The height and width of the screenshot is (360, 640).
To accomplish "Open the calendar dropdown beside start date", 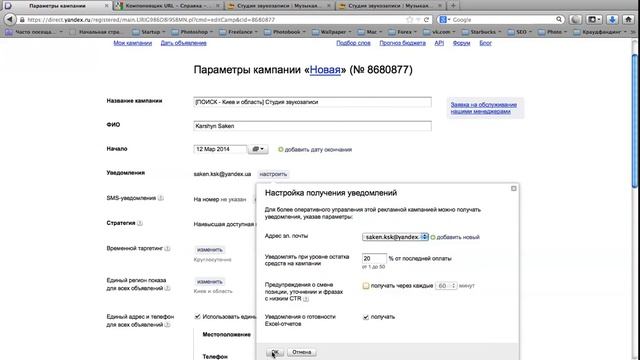I will pyautogui.click(x=258, y=149).
